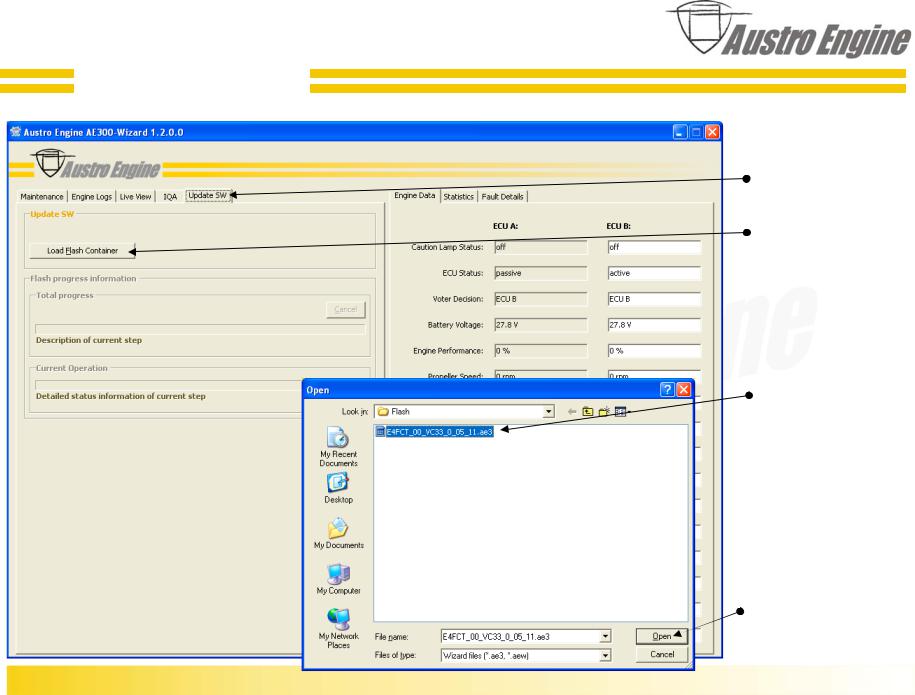Click the File name text field
This screenshot has width=915, height=695.
coord(521,637)
